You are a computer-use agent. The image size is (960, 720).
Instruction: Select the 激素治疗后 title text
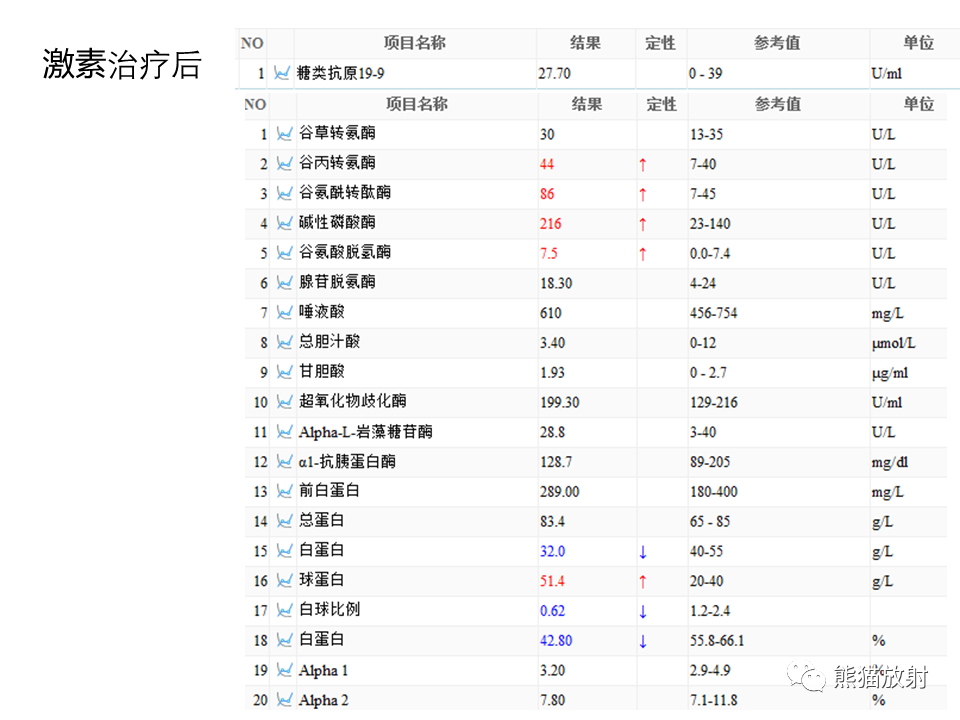(x=122, y=64)
